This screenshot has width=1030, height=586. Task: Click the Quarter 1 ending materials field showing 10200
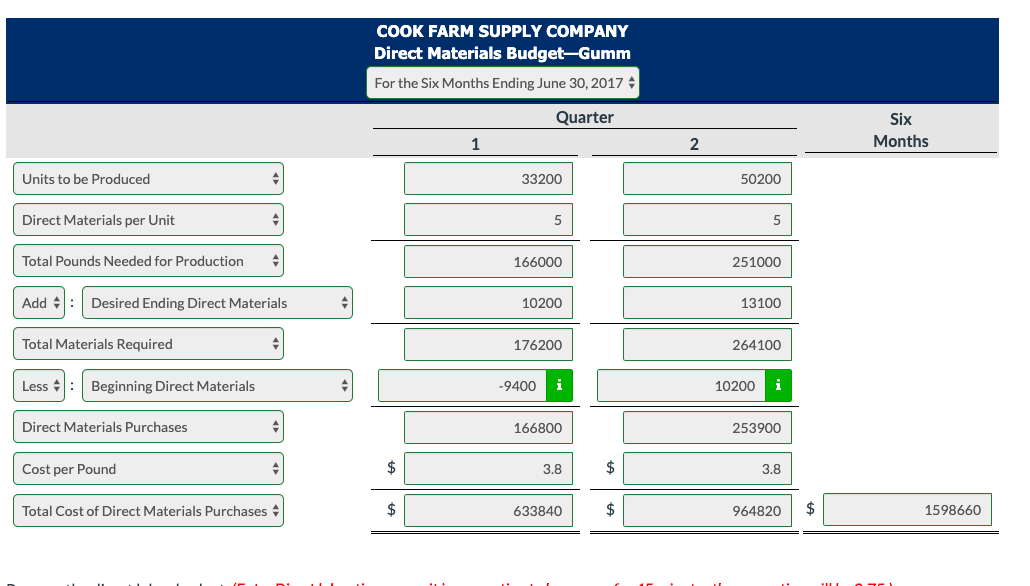(x=488, y=302)
